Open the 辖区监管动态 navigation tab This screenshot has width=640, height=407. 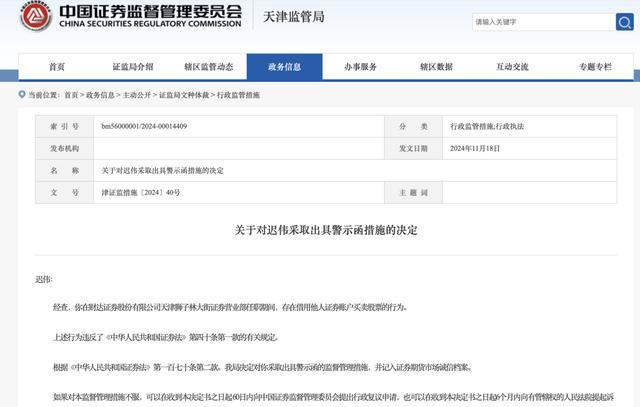(209, 67)
